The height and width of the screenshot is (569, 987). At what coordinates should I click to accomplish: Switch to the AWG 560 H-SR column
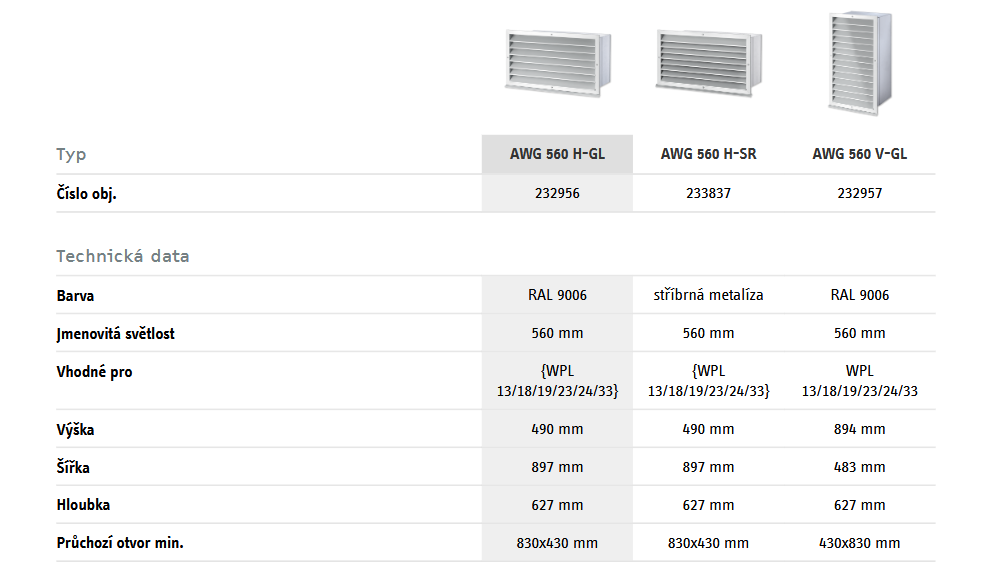click(708, 154)
